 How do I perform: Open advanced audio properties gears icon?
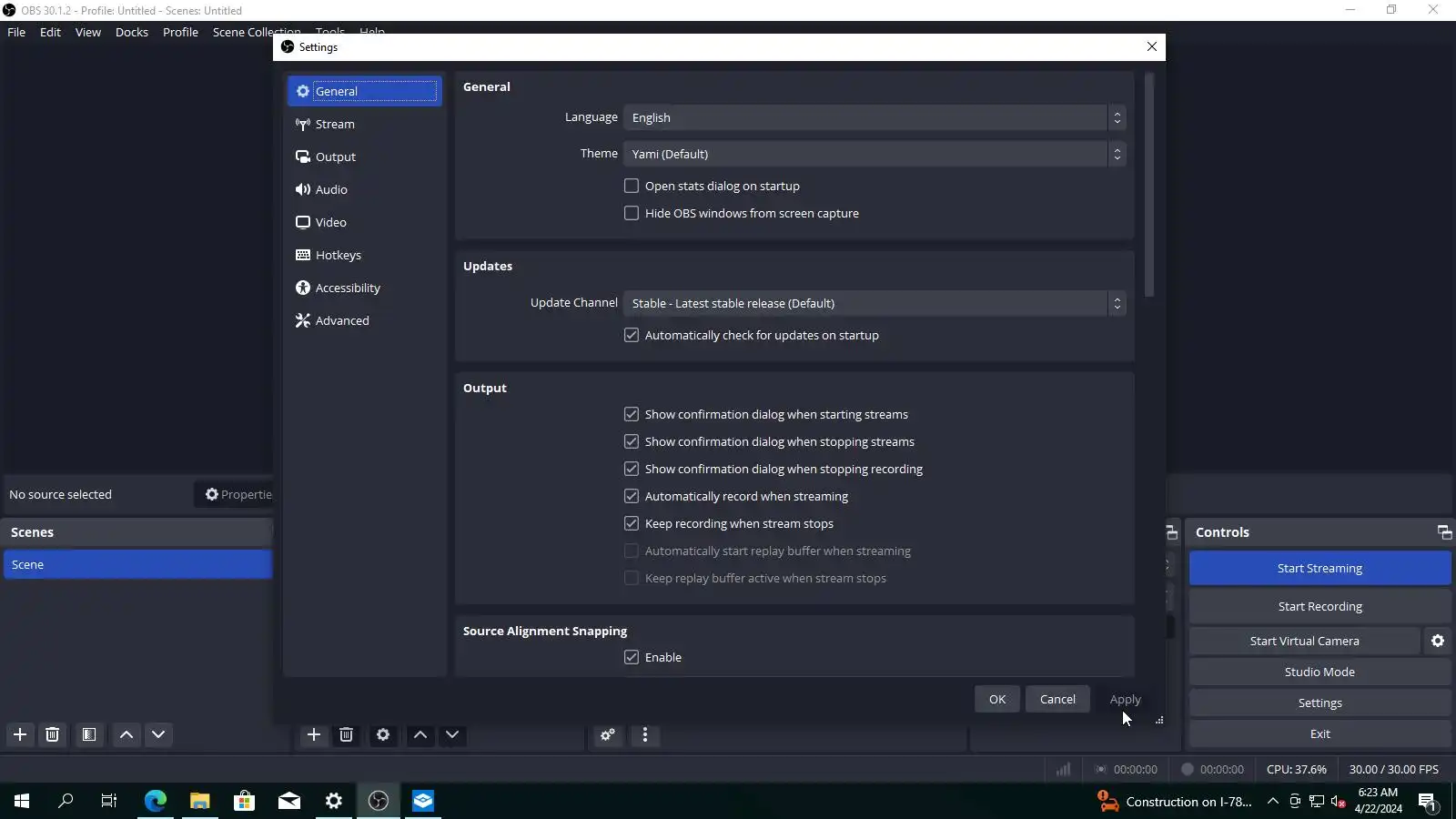click(608, 734)
